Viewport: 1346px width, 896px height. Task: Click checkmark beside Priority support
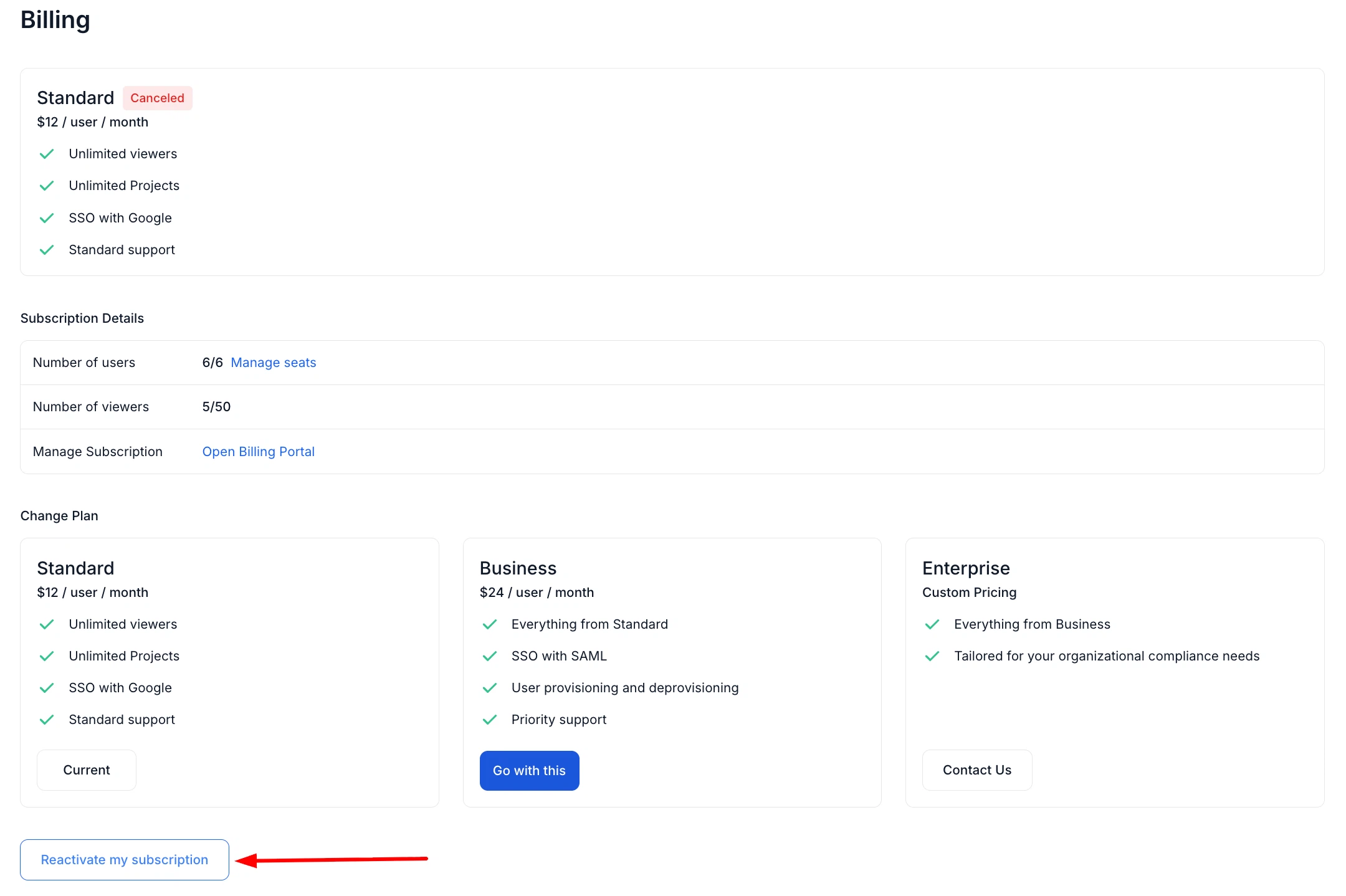pyautogui.click(x=490, y=720)
